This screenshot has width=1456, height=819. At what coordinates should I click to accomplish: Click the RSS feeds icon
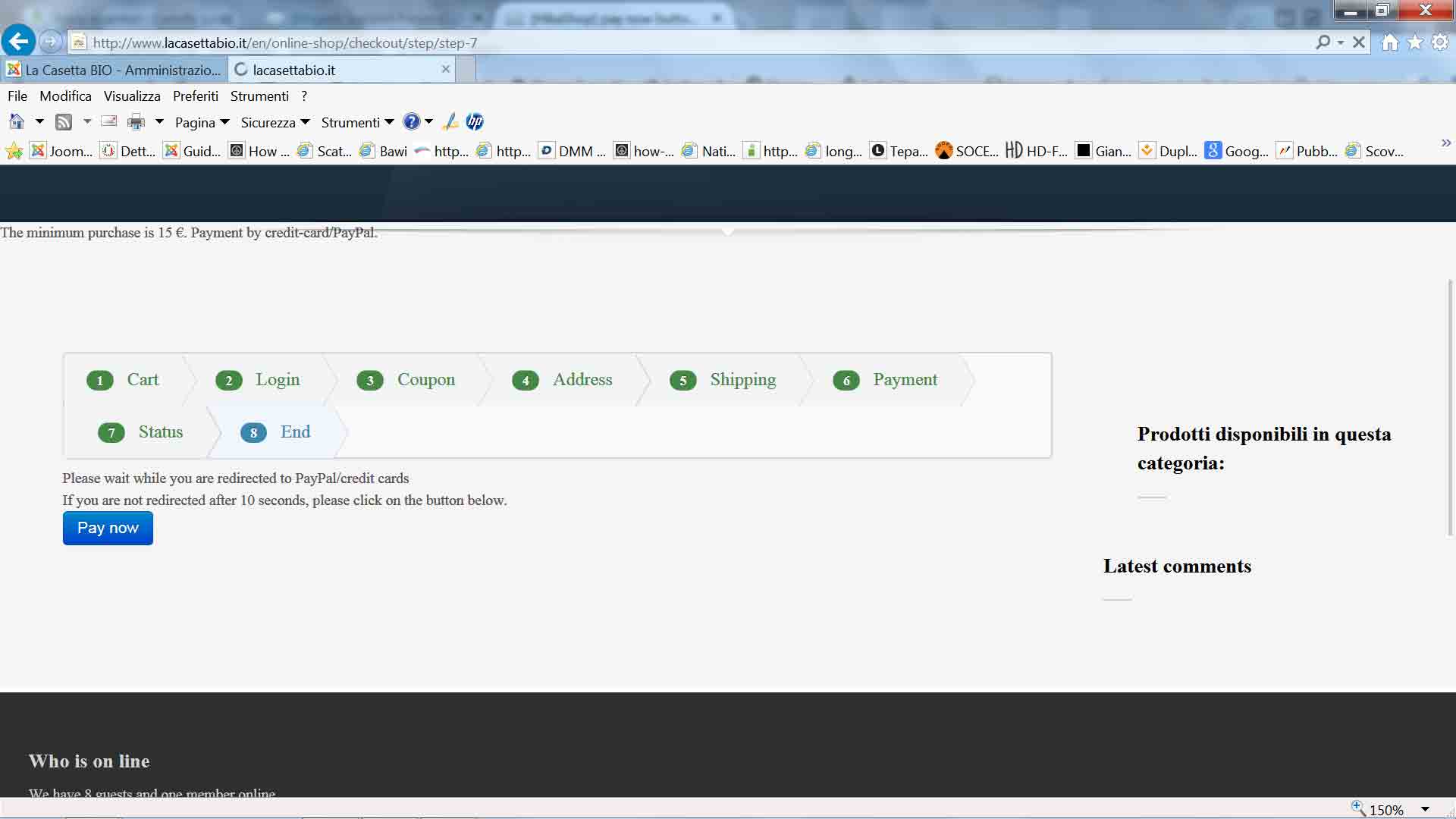[64, 122]
